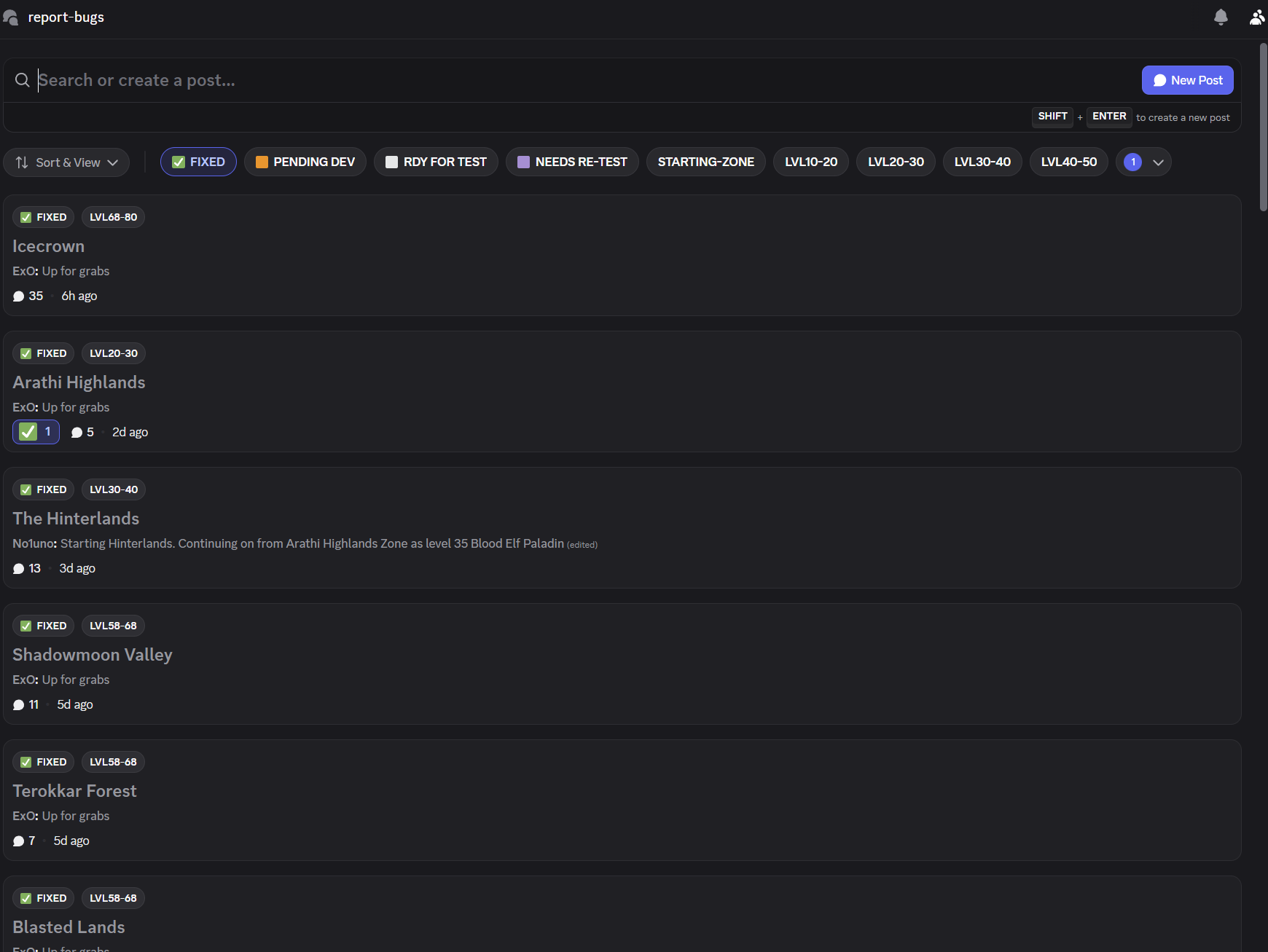This screenshot has width=1268, height=952.
Task: Click the Sort & View arrows icon
Action: pyautogui.click(x=22, y=162)
